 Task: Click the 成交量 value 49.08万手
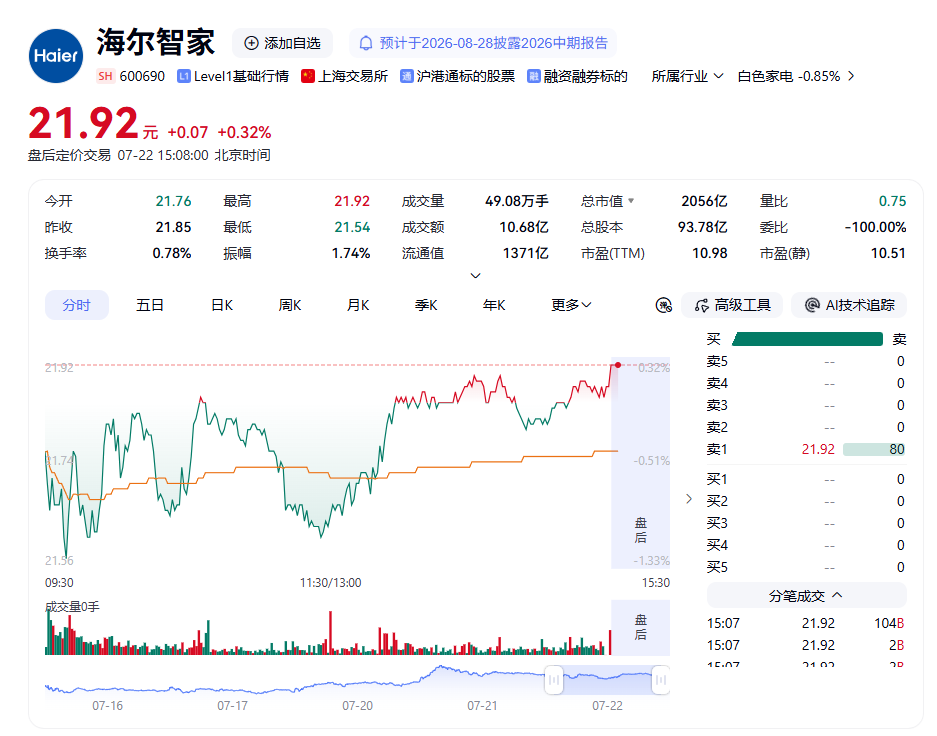coord(516,201)
